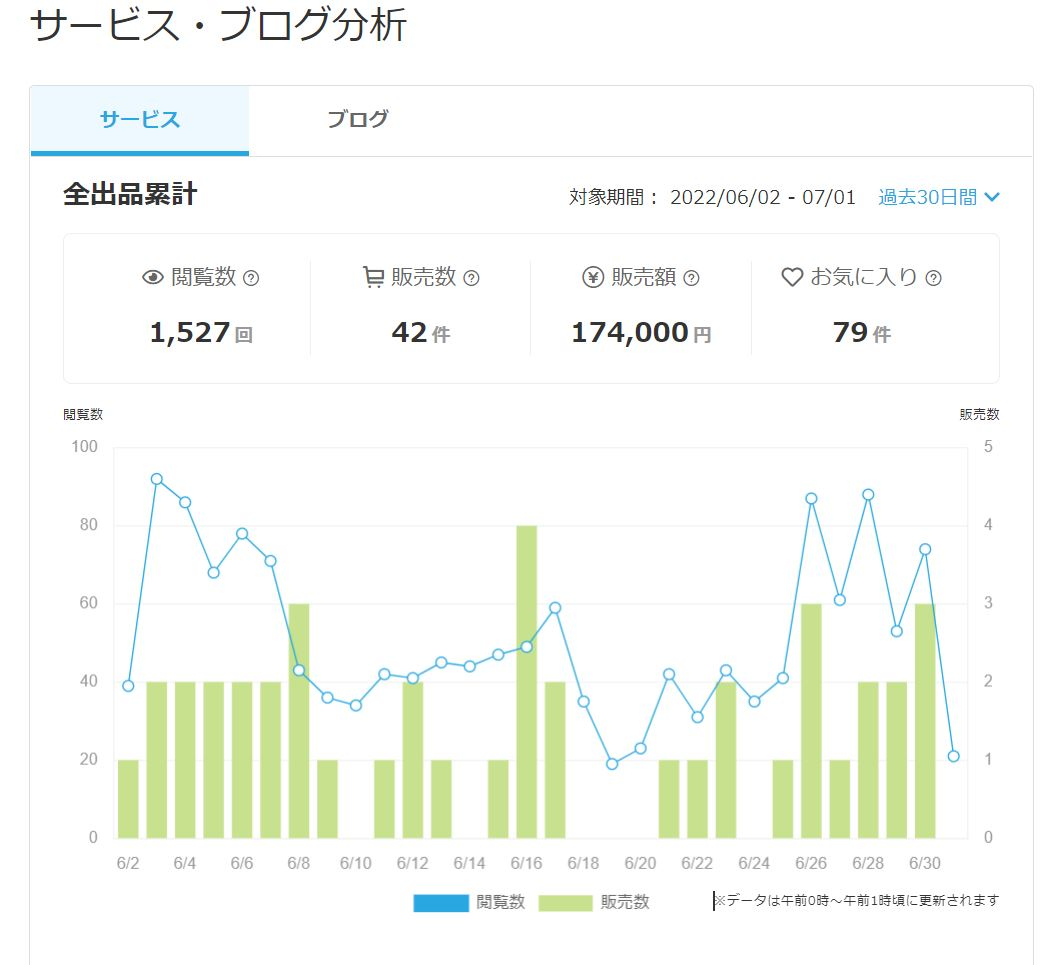The width and height of the screenshot is (1047, 965).
Task: Expand the chevron next to 過去30日間
Action: pyautogui.click(x=992, y=197)
